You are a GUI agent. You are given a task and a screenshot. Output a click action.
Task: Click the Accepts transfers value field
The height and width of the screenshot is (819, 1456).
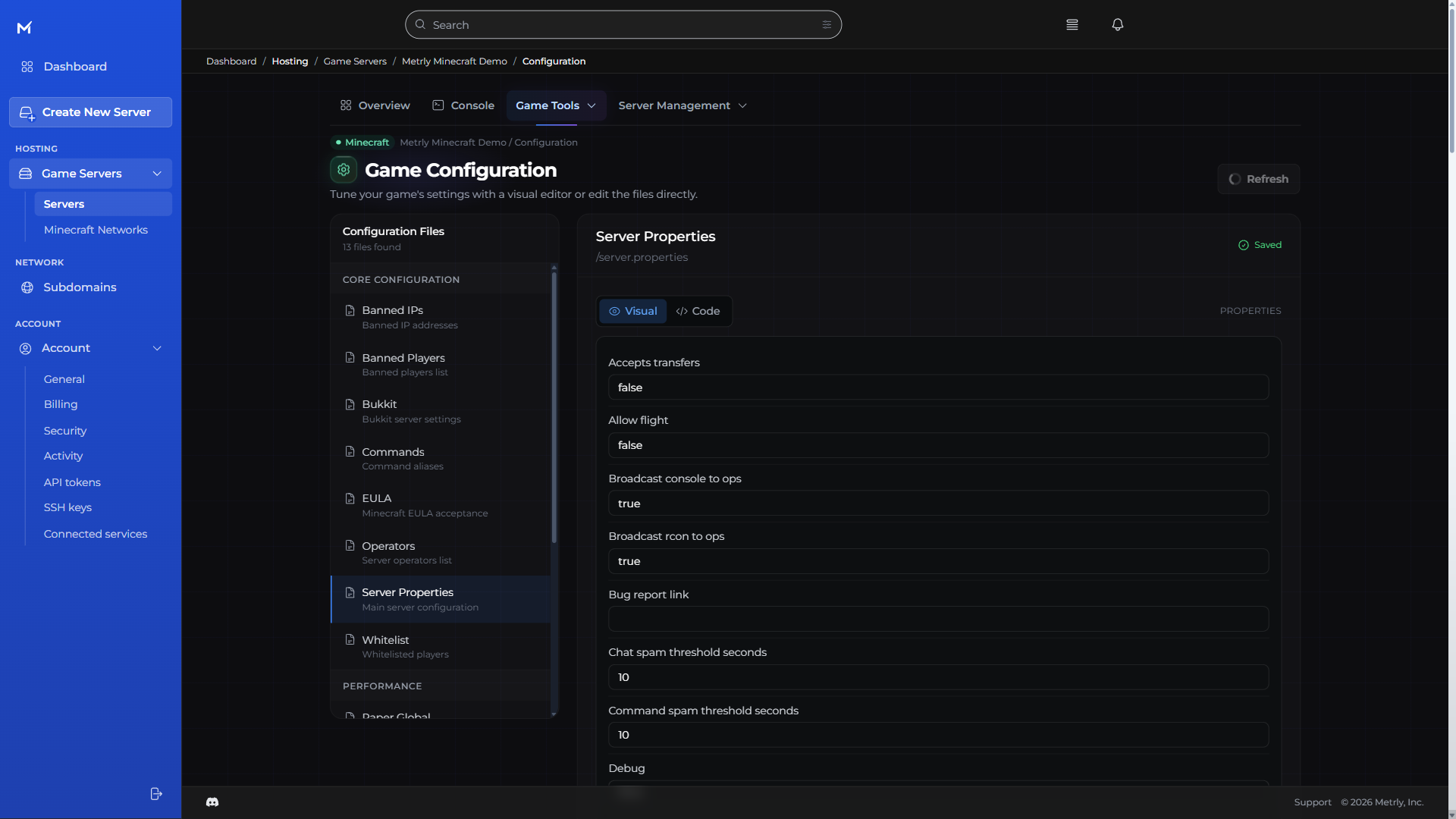tap(938, 388)
